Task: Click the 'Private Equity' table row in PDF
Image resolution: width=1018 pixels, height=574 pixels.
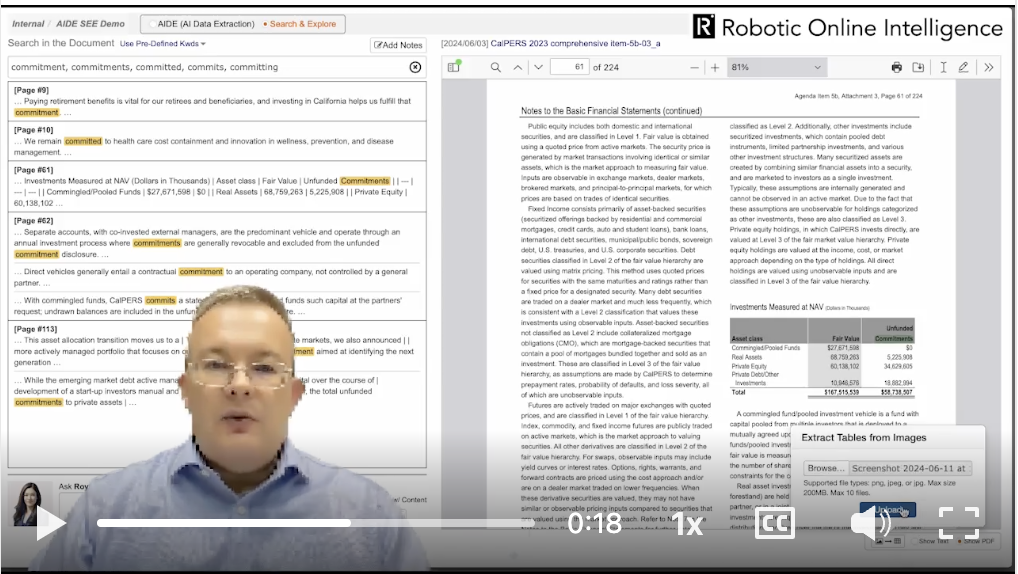Action: [x=822, y=366]
